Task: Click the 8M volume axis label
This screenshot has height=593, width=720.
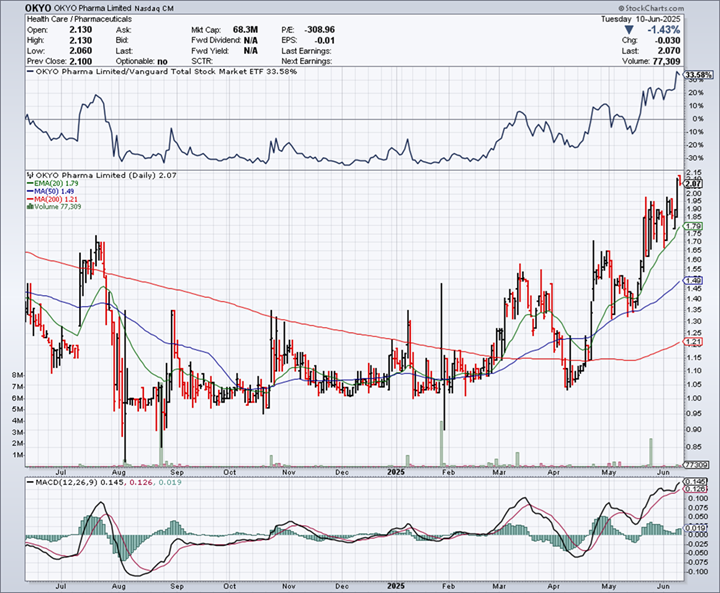Action: 18,375
